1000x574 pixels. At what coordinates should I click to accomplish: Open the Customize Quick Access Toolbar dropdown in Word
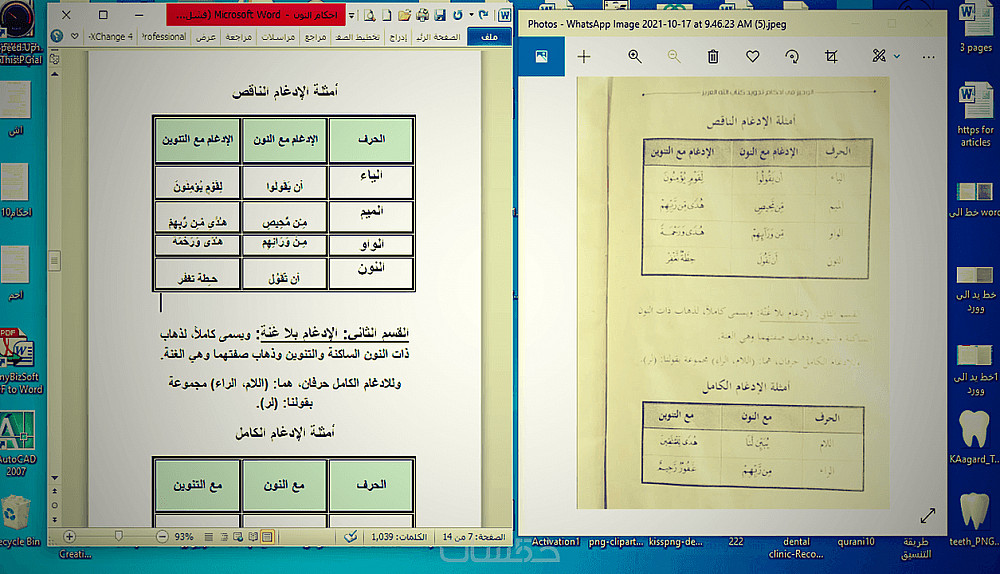point(351,15)
